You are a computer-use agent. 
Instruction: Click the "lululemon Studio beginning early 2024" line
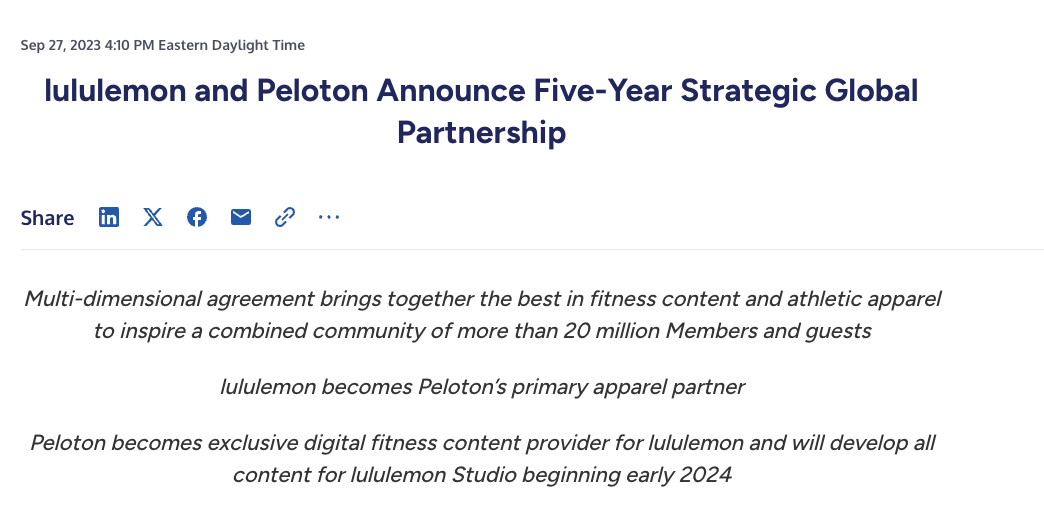(541, 475)
